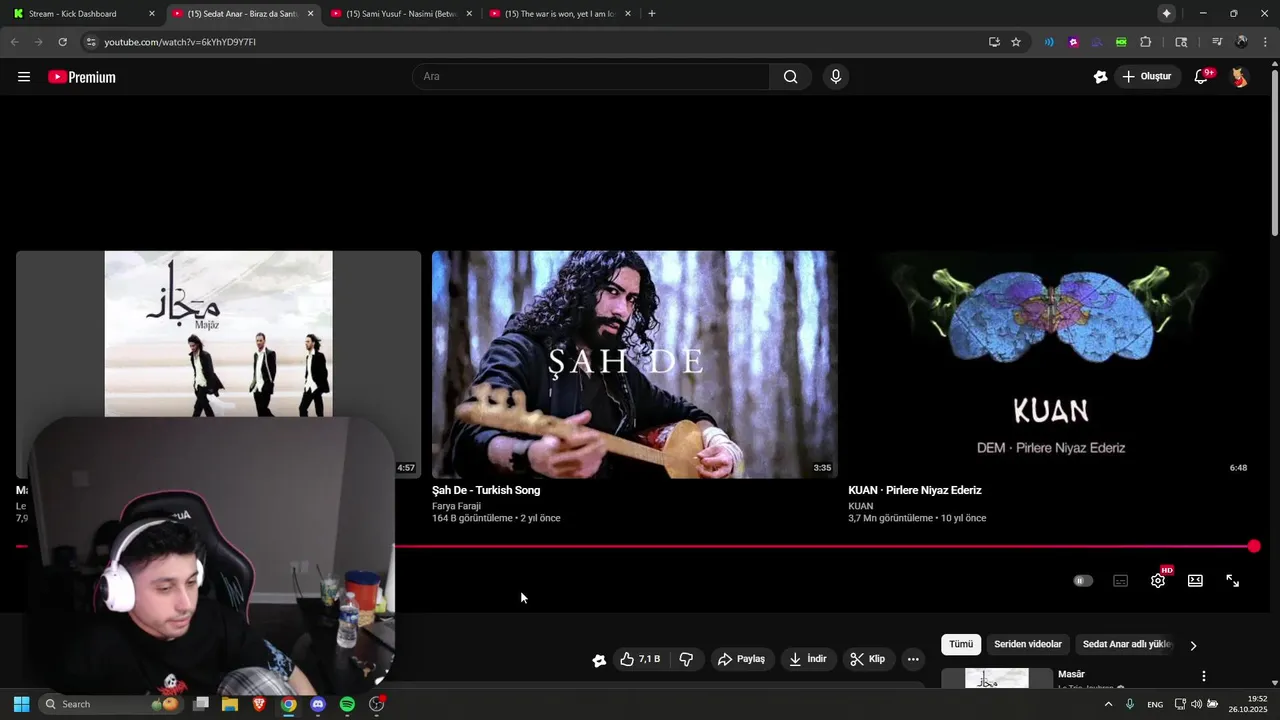The width and height of the screenshot is (1280, 720).
Task: Open OBS Studio from the taskbar
Action: point(376,704)
